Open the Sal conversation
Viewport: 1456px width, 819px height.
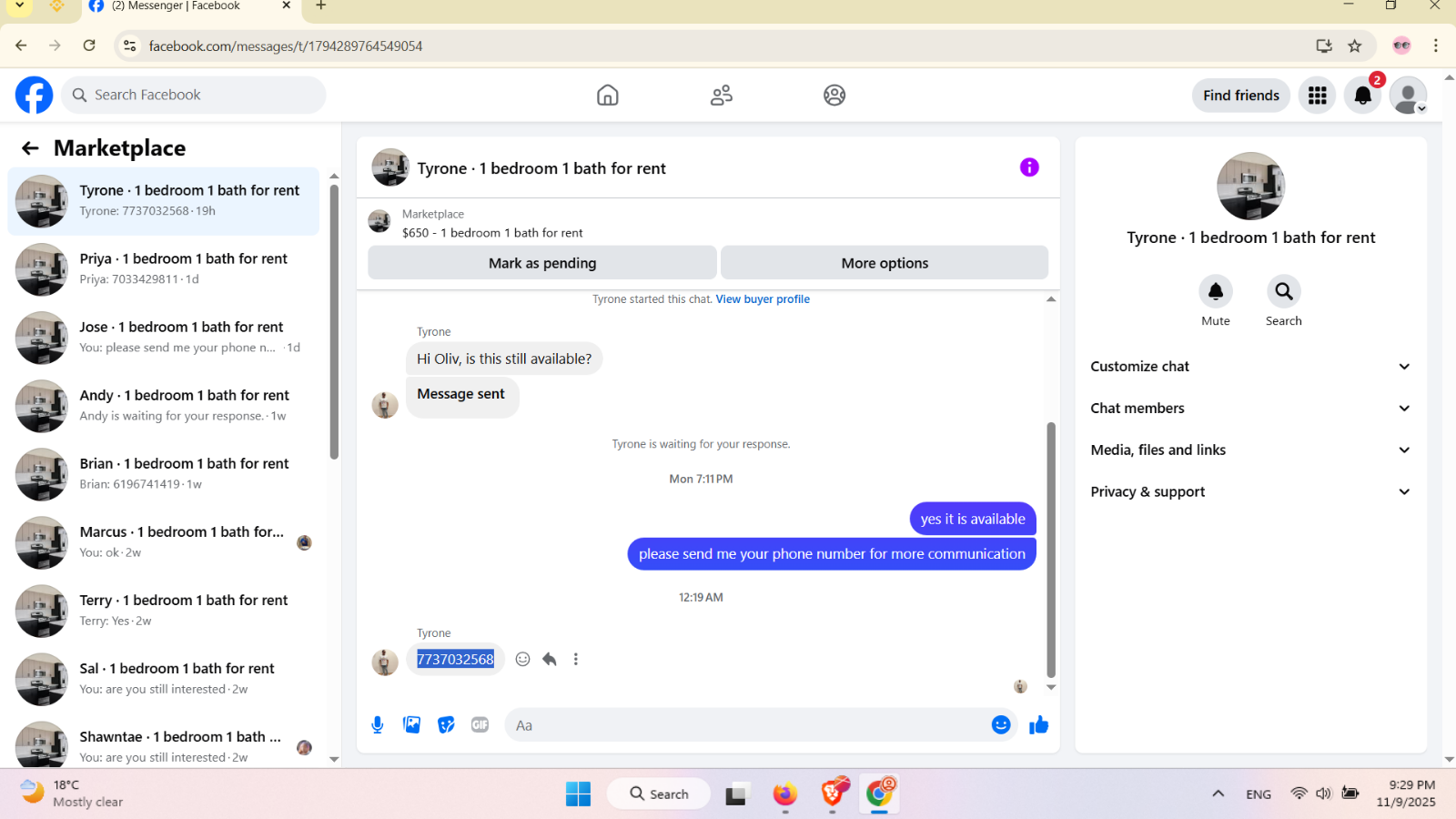point(164,679)
